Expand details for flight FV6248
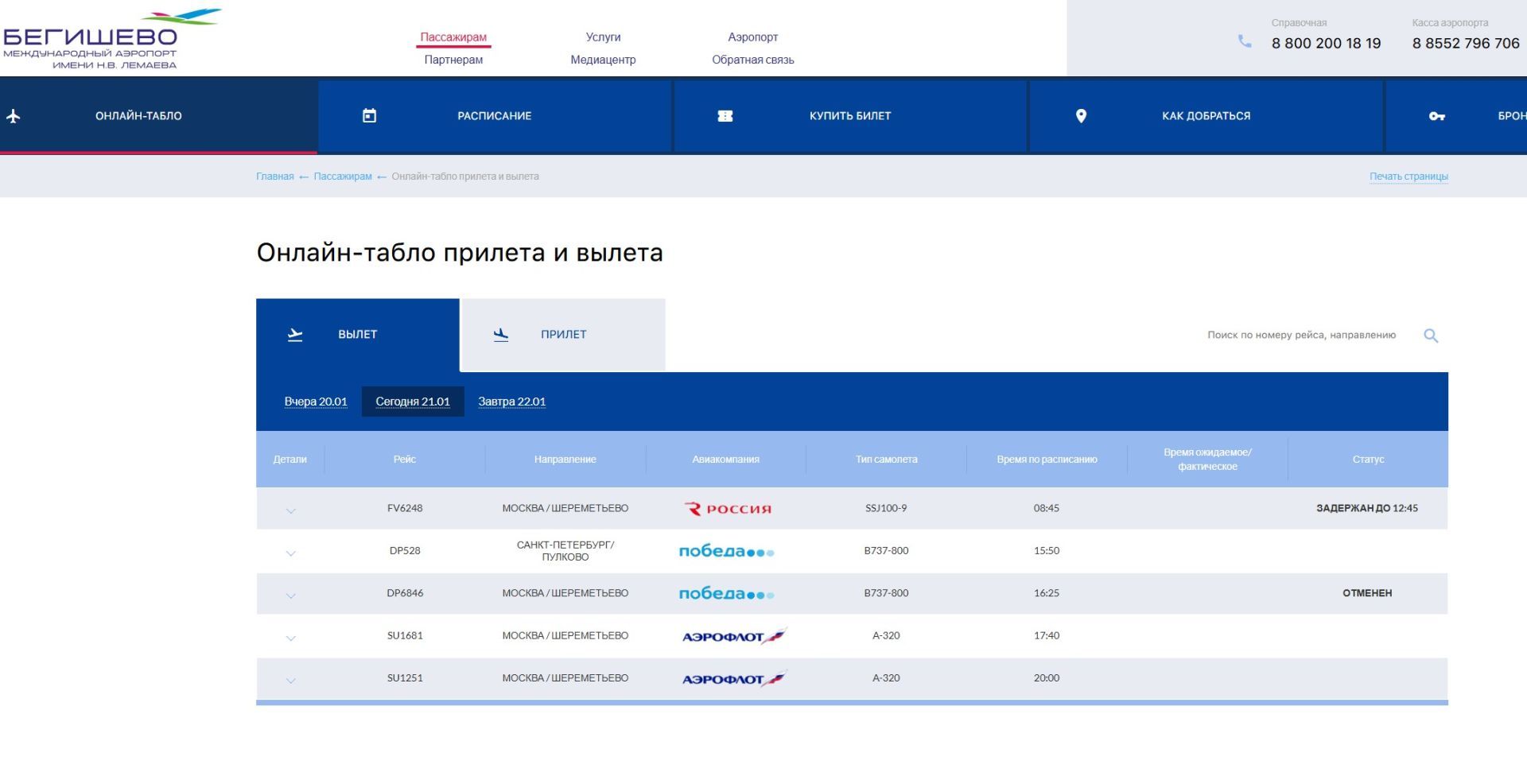 290,510
